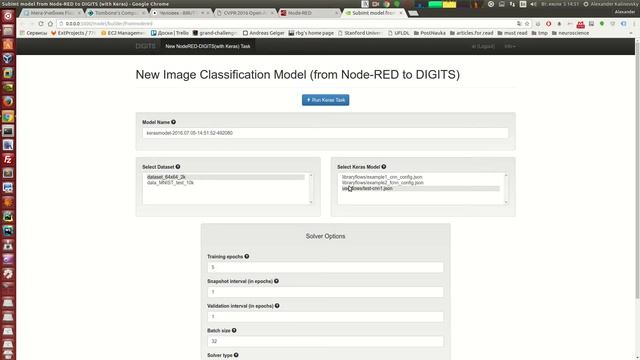640x360 pixels.
Task: Open EC2 Management bookmark
Action: click(x=123, y=33)
